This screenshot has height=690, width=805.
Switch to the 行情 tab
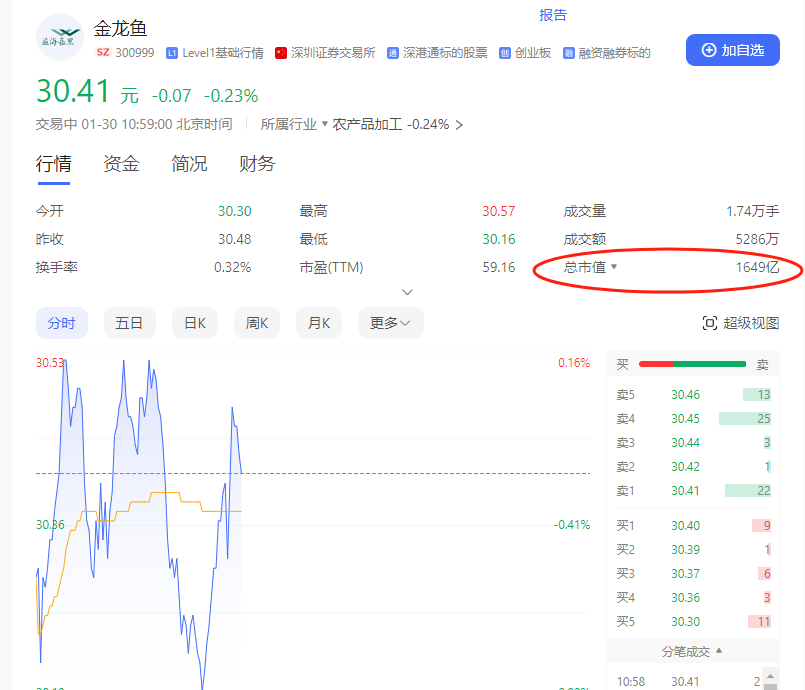tap(53, 164)
